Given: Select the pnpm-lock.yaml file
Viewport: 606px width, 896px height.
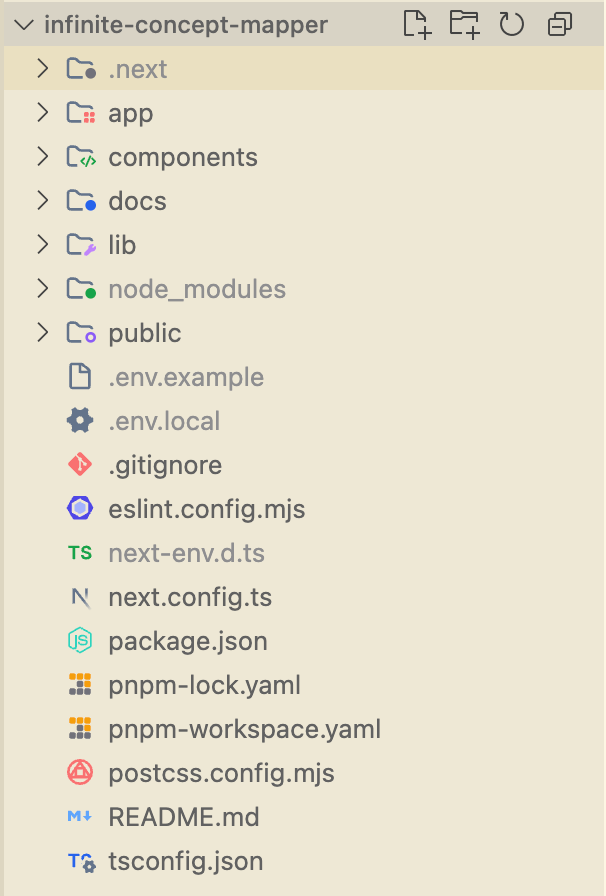Looking at the screenshot, I should tap(204, 685).
